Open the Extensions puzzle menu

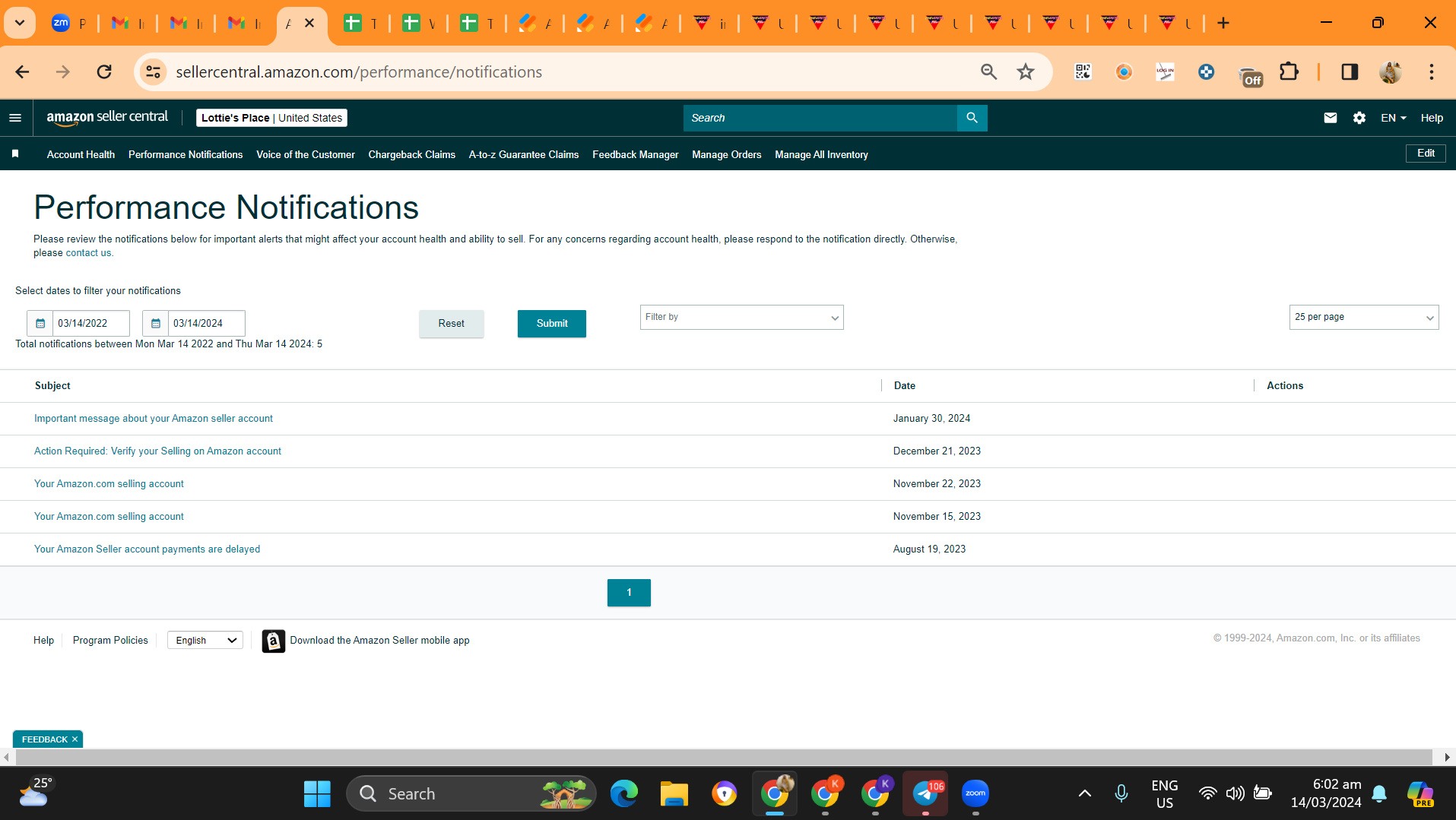tap(1289, 71)
